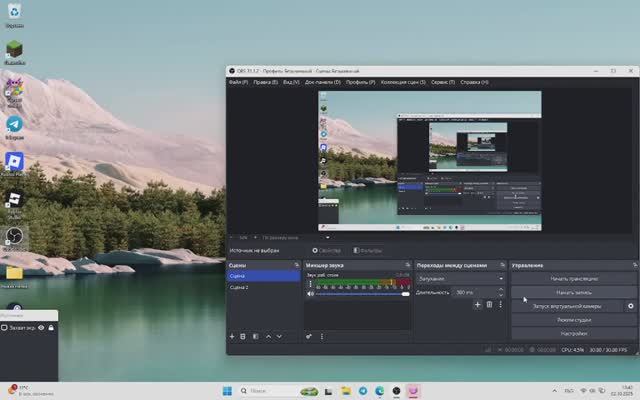This screenshot has height=400, width=640.
Task: Click the Начать запись button
Action: coord(574,291)
